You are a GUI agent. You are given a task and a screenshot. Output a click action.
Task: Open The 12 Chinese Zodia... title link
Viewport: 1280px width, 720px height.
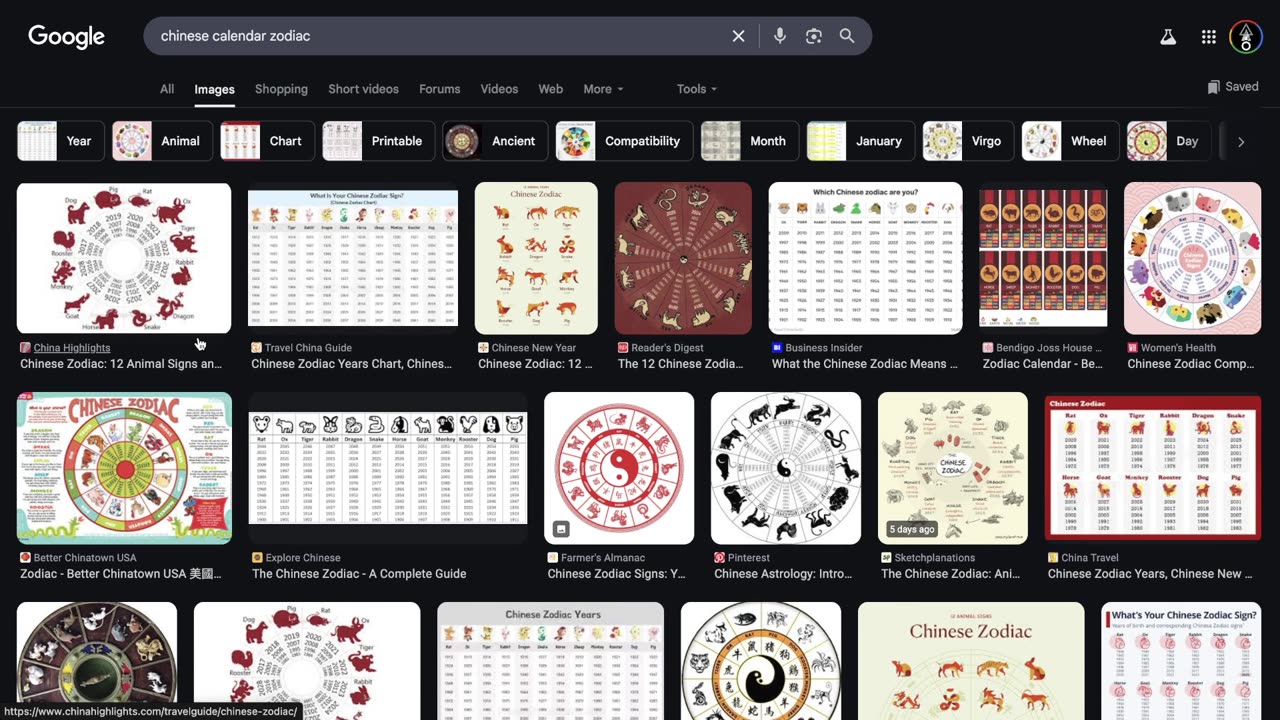[x=681, y=364]
